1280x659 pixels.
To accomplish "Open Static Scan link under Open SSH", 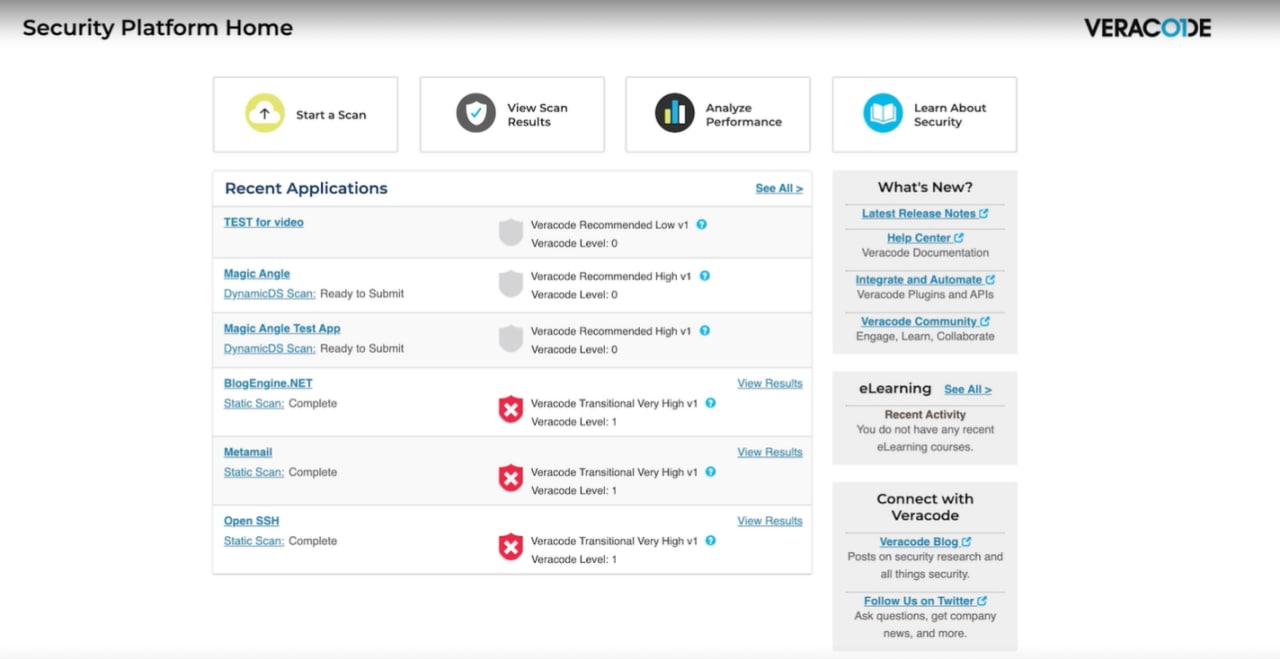I will 253,541.
